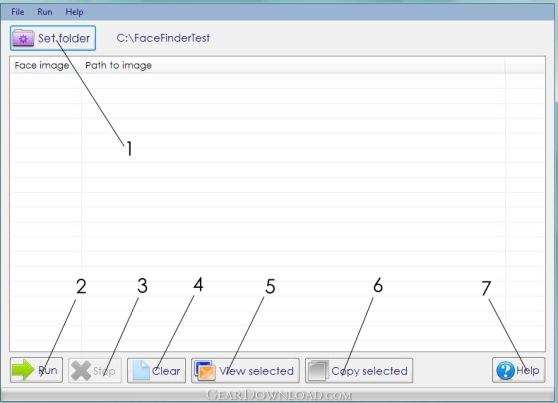Screen dimensions: 558x403
Task: Click the gray stacked pages Copy icon
Action: [318, 371]
